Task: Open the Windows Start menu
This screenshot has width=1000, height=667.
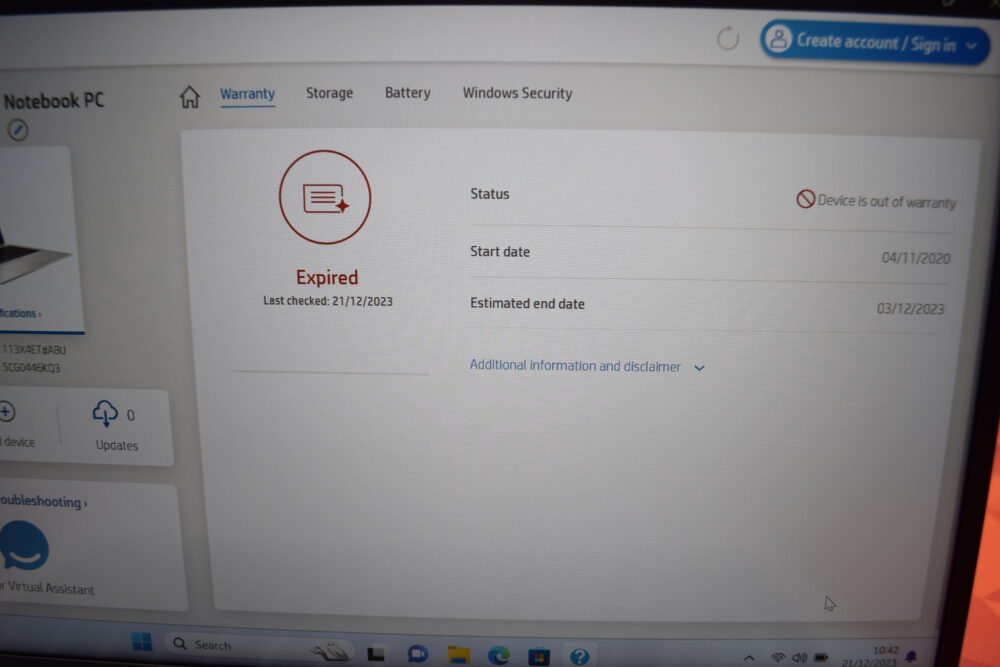Action: pyautogui.click(x=142, y=641)
